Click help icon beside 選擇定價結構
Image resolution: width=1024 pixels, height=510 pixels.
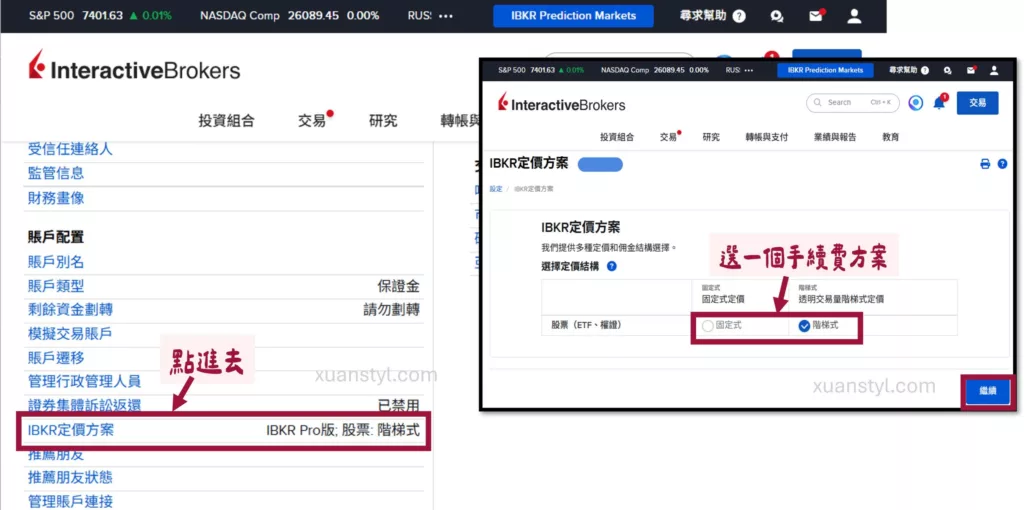pos(611,266)
